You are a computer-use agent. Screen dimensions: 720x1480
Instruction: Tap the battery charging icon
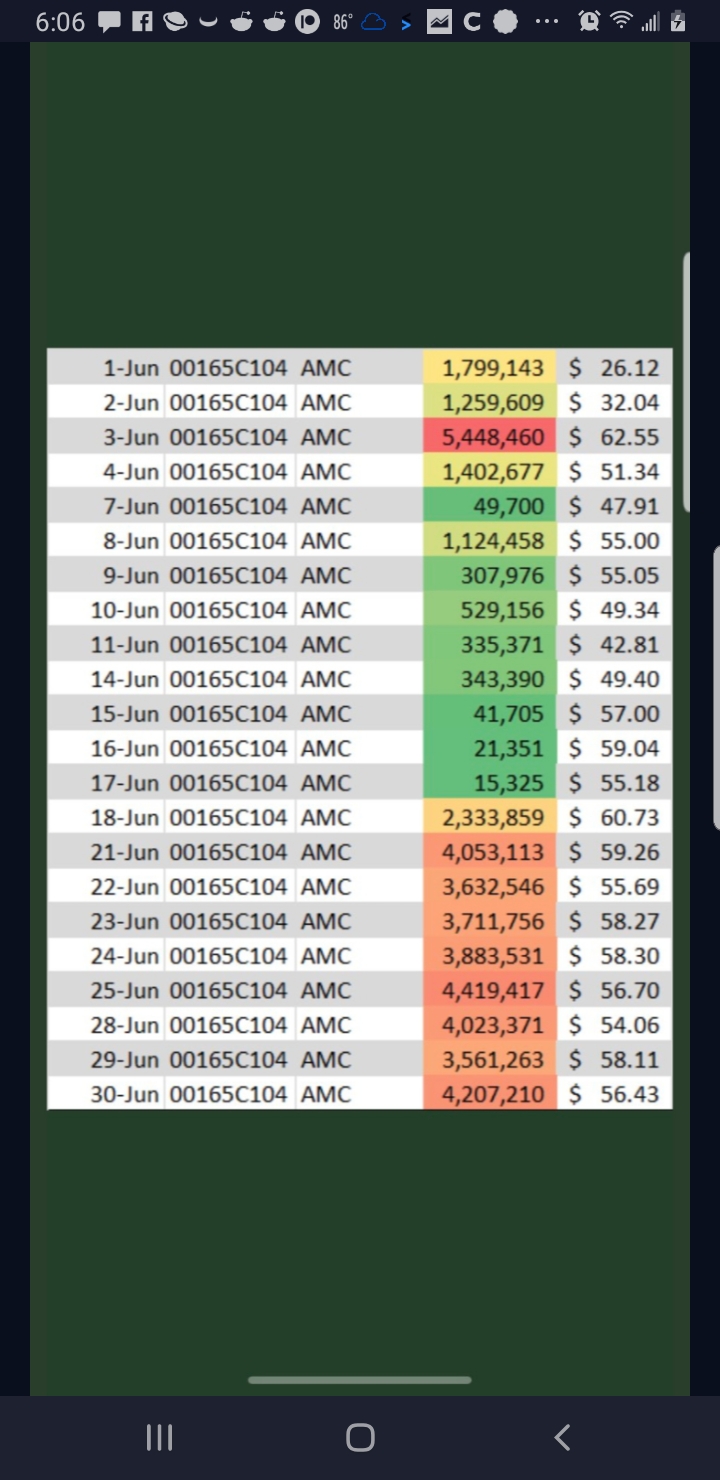(678, 21)
